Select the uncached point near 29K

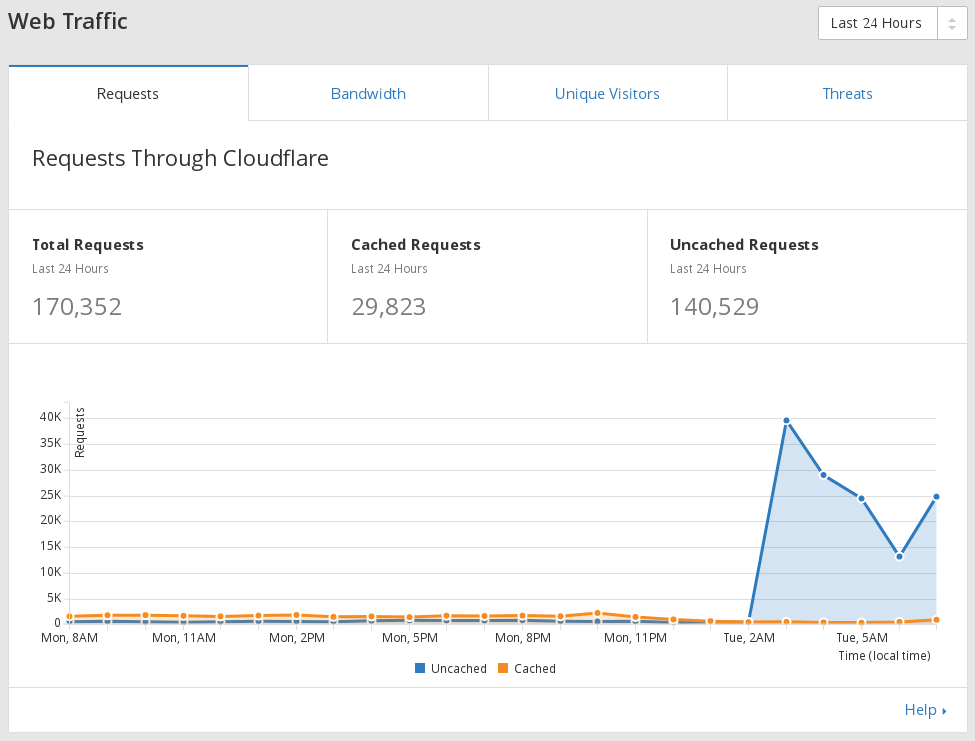(823, 475)
